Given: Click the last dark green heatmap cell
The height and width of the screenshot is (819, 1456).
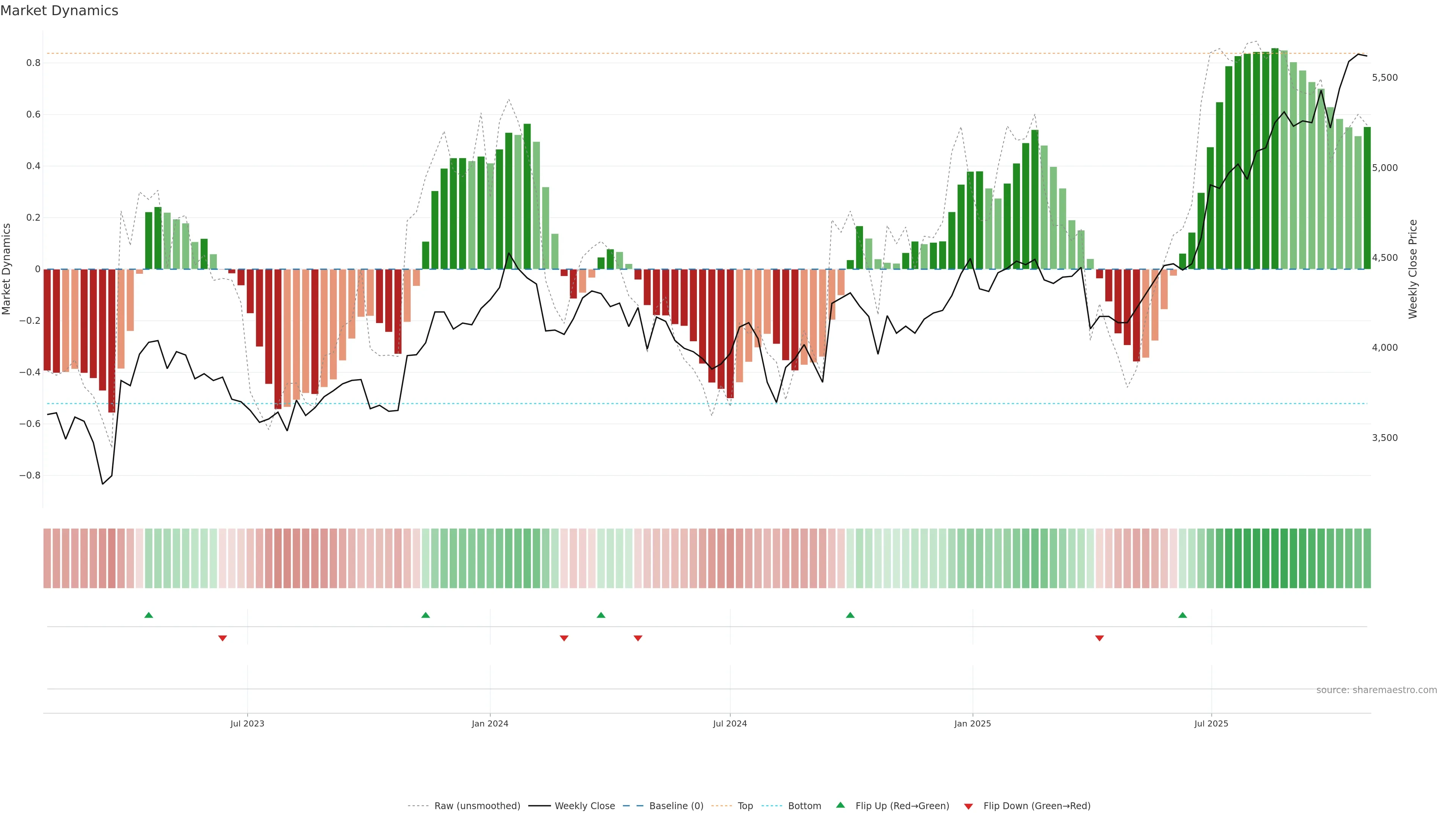Looking at the screenshot, I should pyautogui.click(x=1367, y=558).
